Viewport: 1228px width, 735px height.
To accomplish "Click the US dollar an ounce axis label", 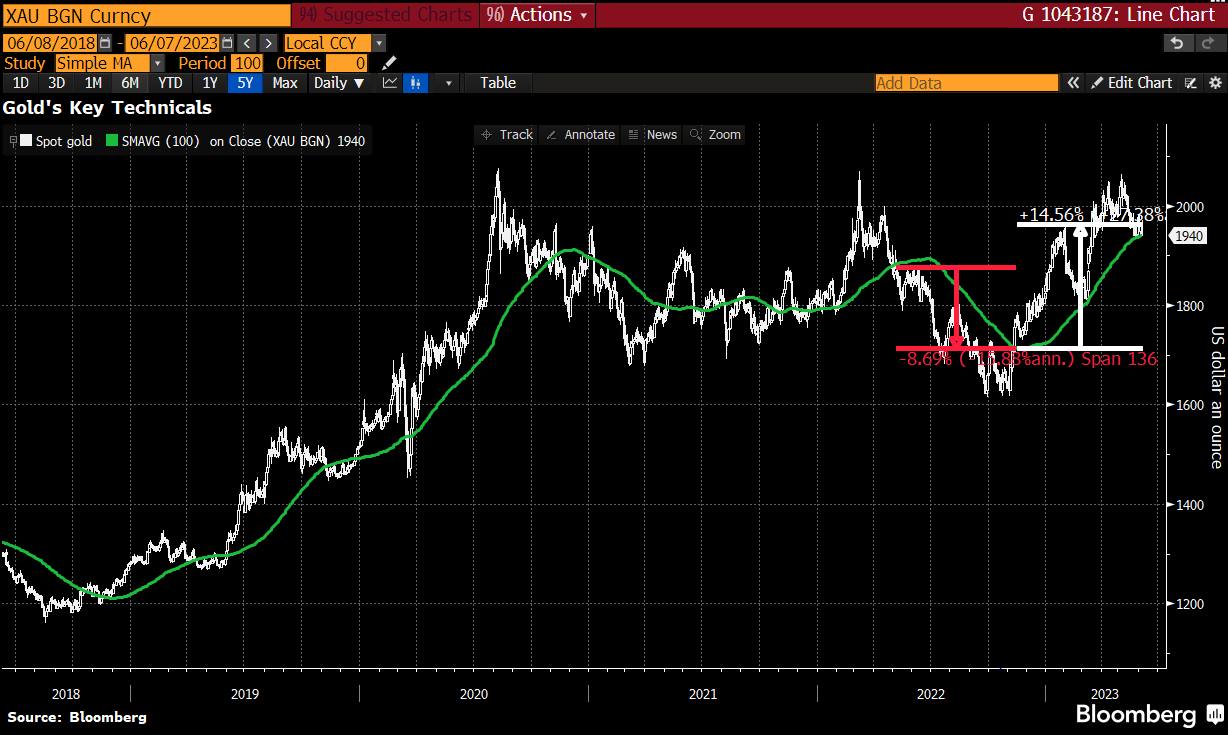I will pyautogui.click(x=1217, y=397).
